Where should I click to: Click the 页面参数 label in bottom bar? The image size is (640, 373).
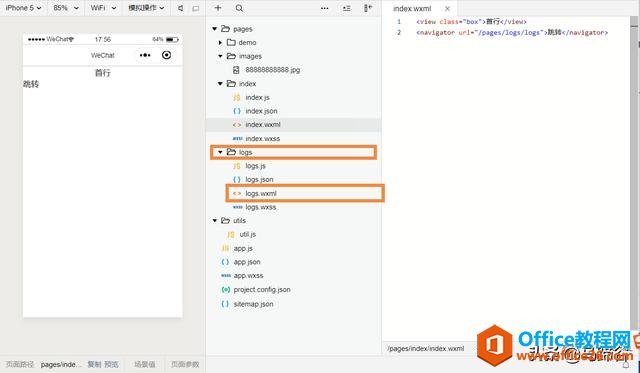185,364
